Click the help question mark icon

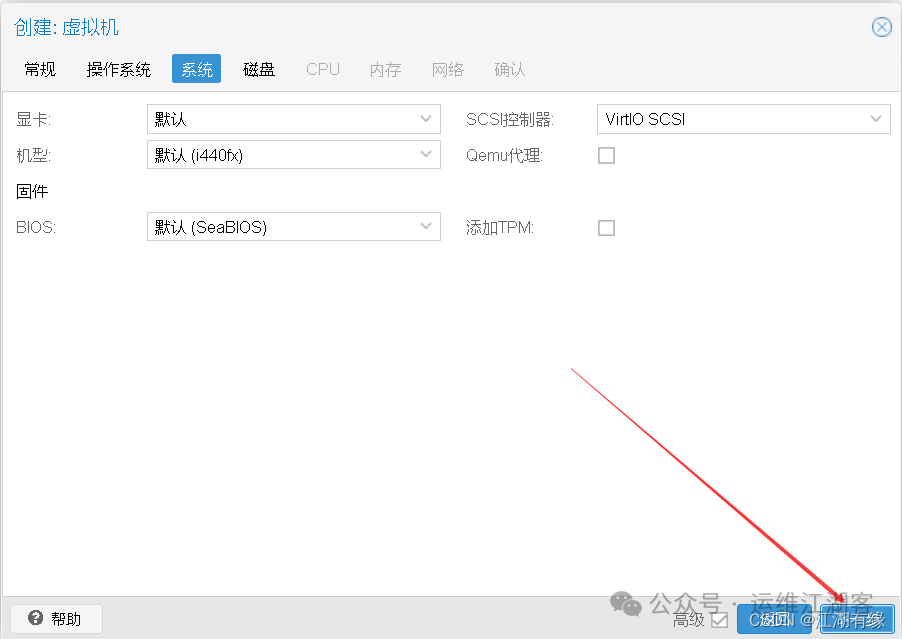point(36,618)
